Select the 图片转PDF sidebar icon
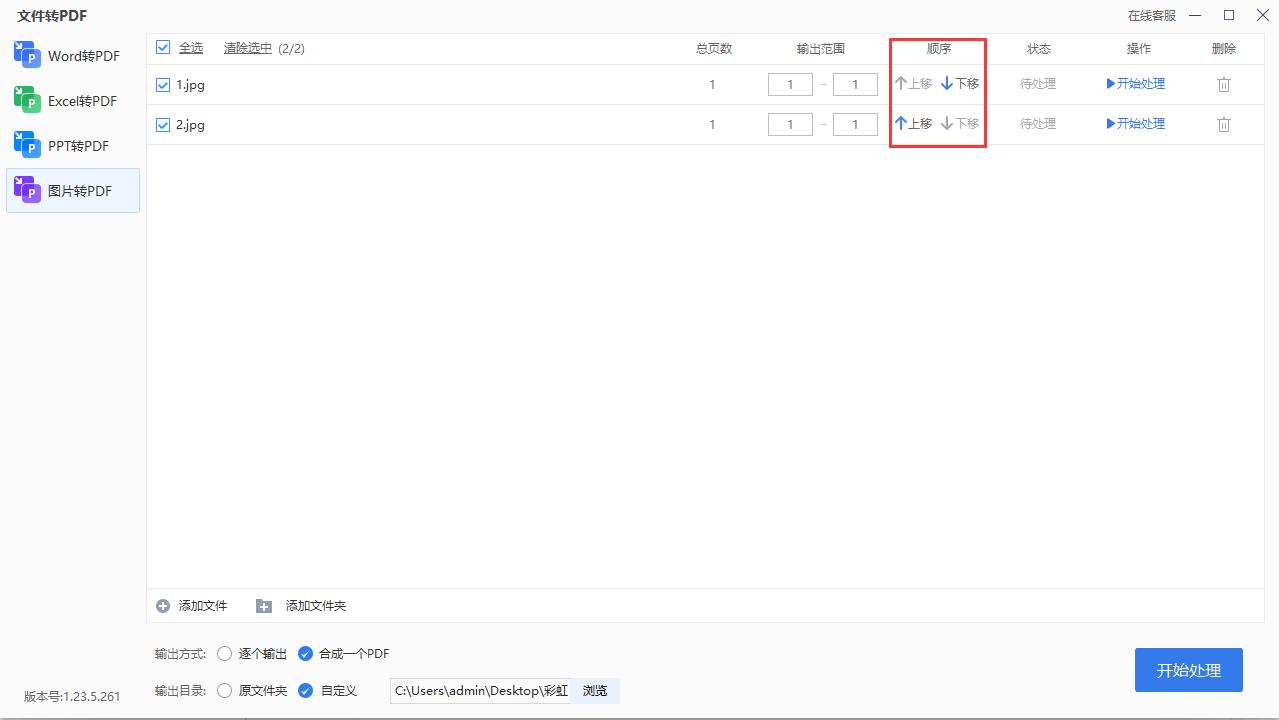This screenshot has height=720, width=1279. point(27,190)
